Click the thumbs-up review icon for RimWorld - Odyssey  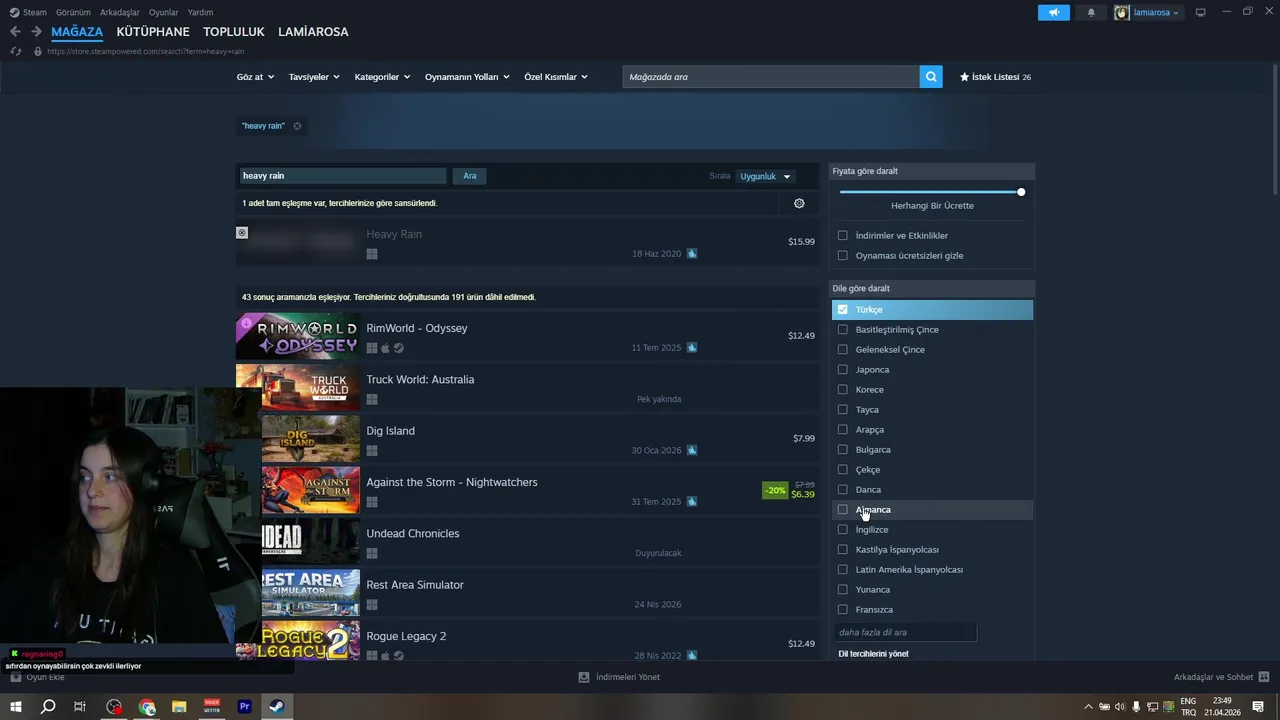point(692,348)
